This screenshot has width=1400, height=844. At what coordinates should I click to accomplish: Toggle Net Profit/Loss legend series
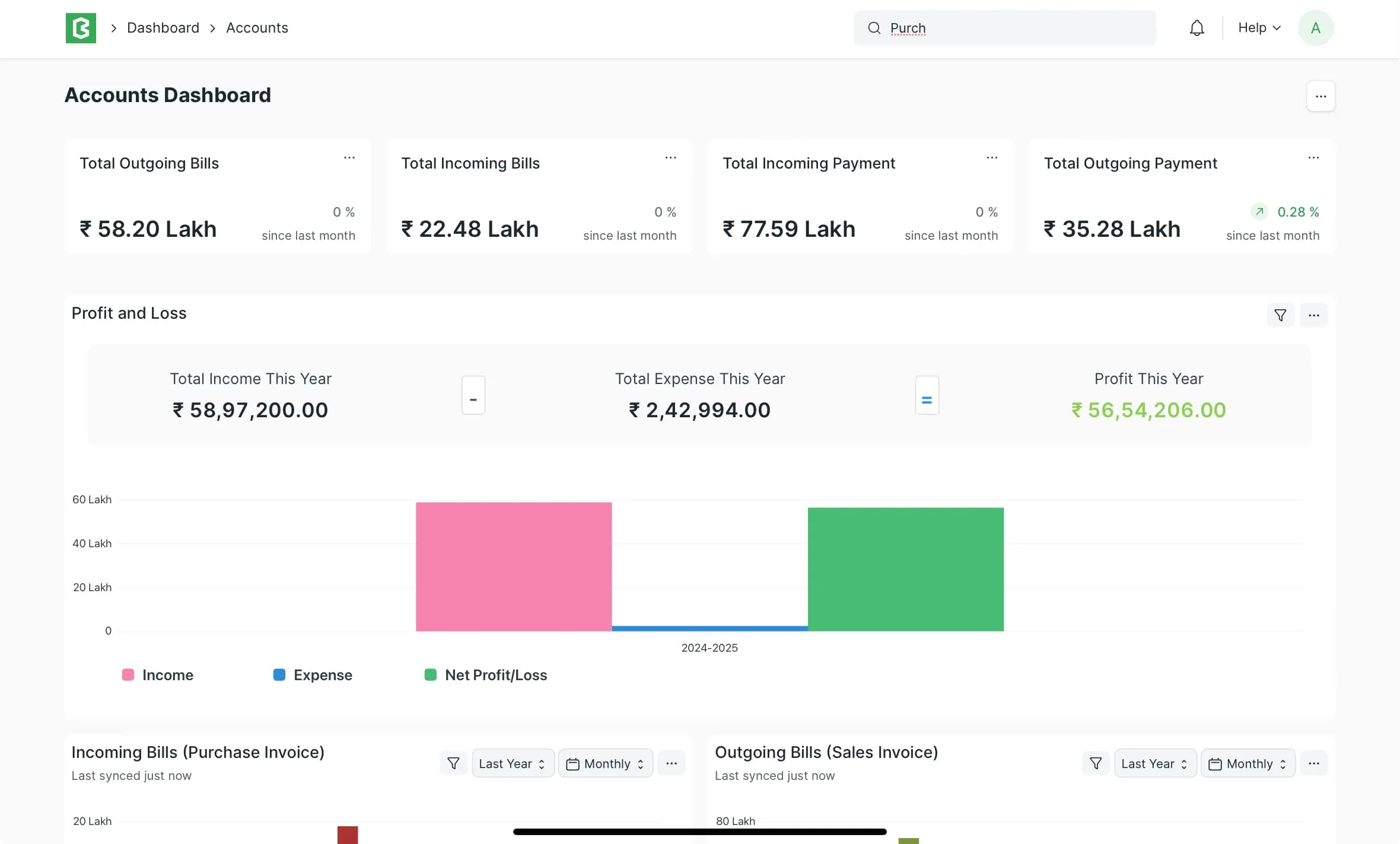pyautogui.click(x=486, y=675)
